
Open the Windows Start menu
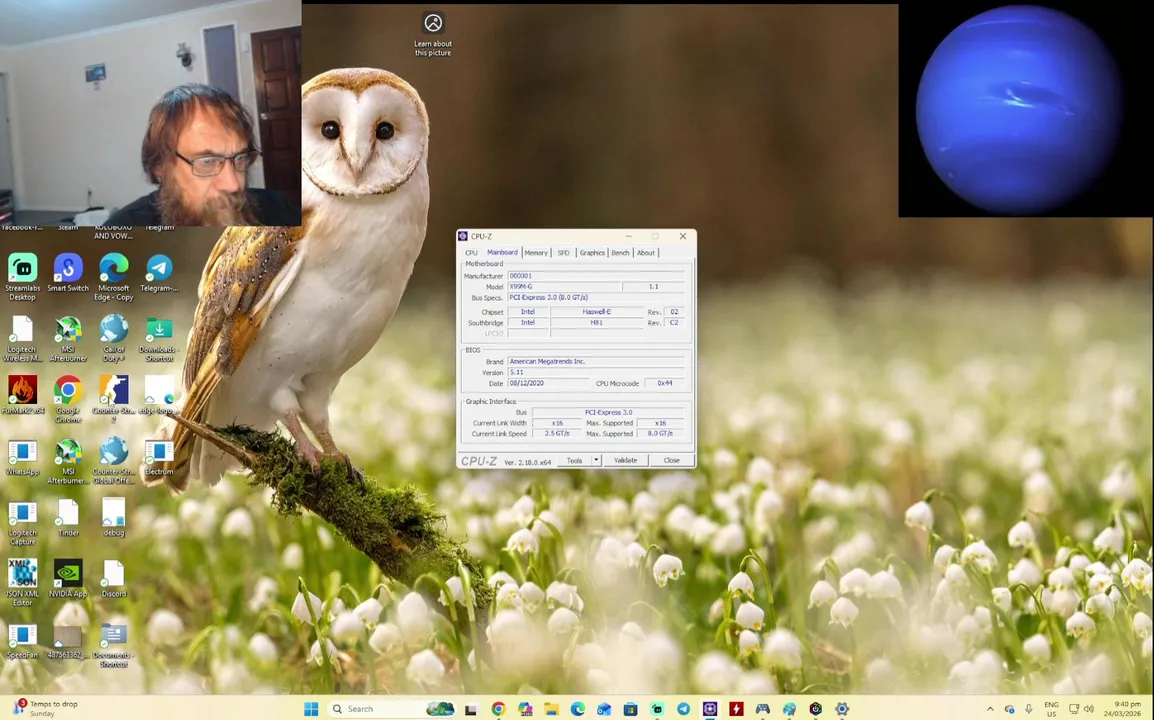point(311,708)
